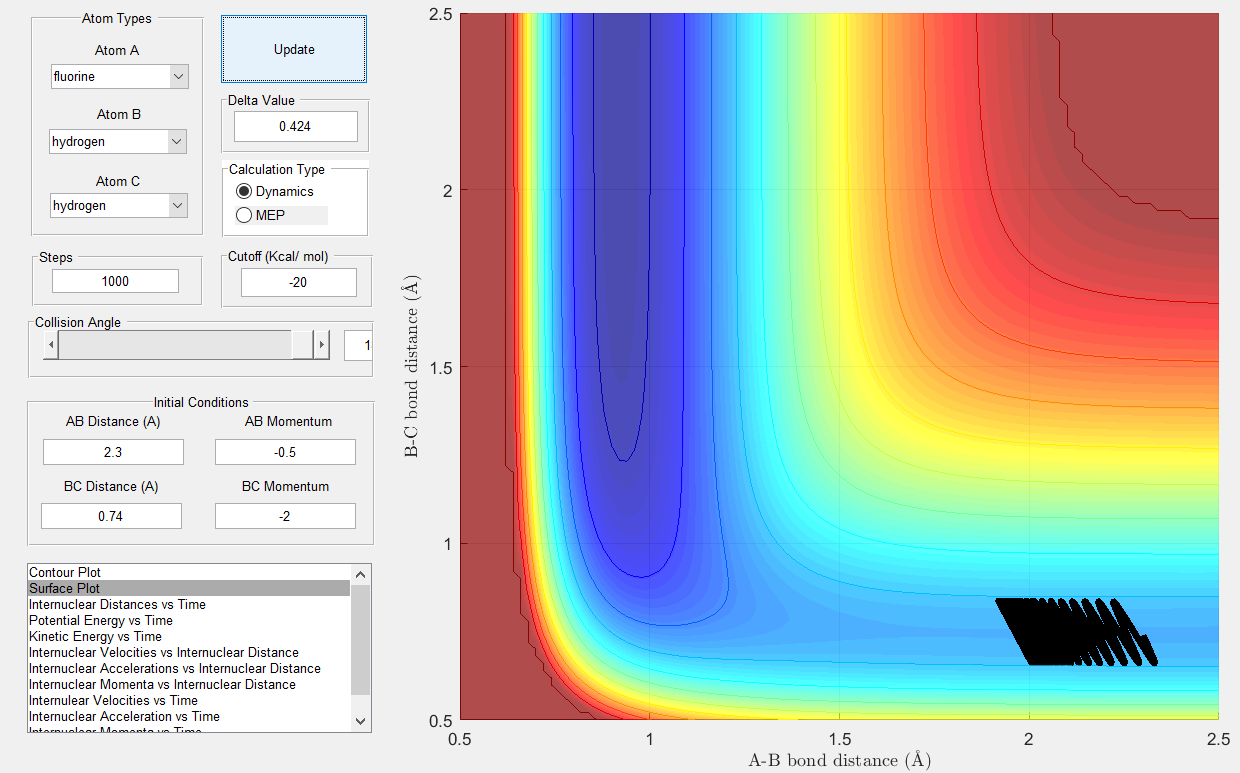Click the AB Distance field showing 2.3
This screenshot has height=773, width=1240.
113,452
